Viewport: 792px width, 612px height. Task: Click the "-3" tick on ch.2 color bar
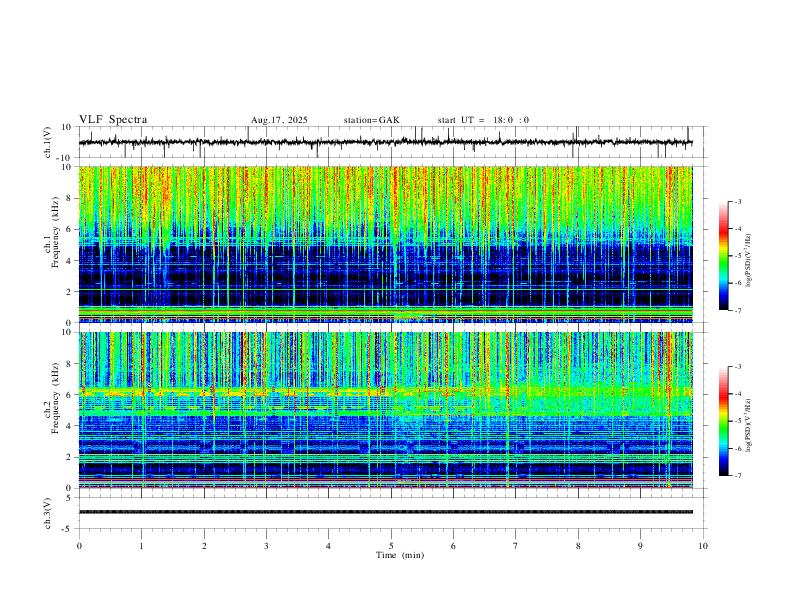[738, 367]
